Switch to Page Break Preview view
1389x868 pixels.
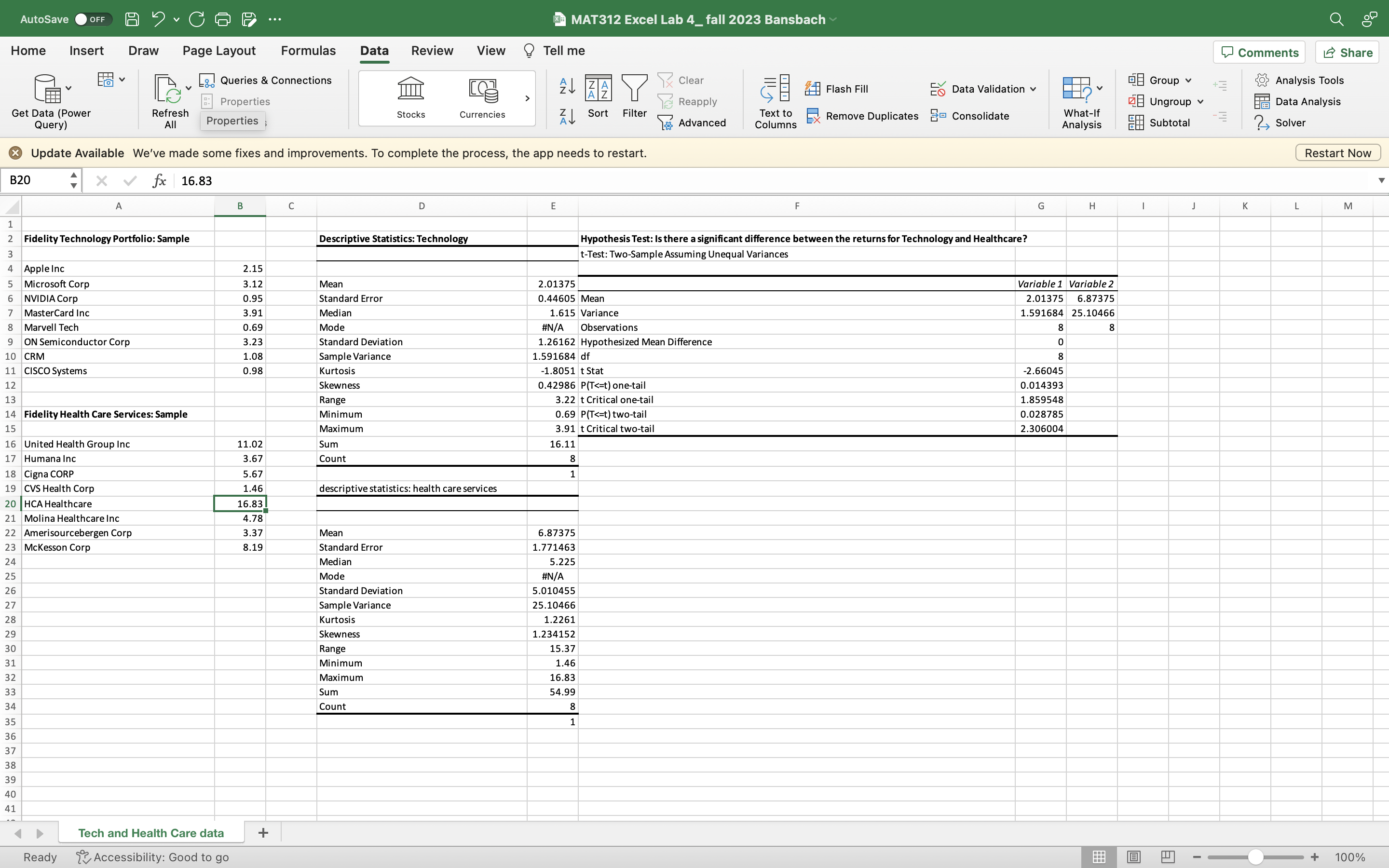[x=1168, y=856]
